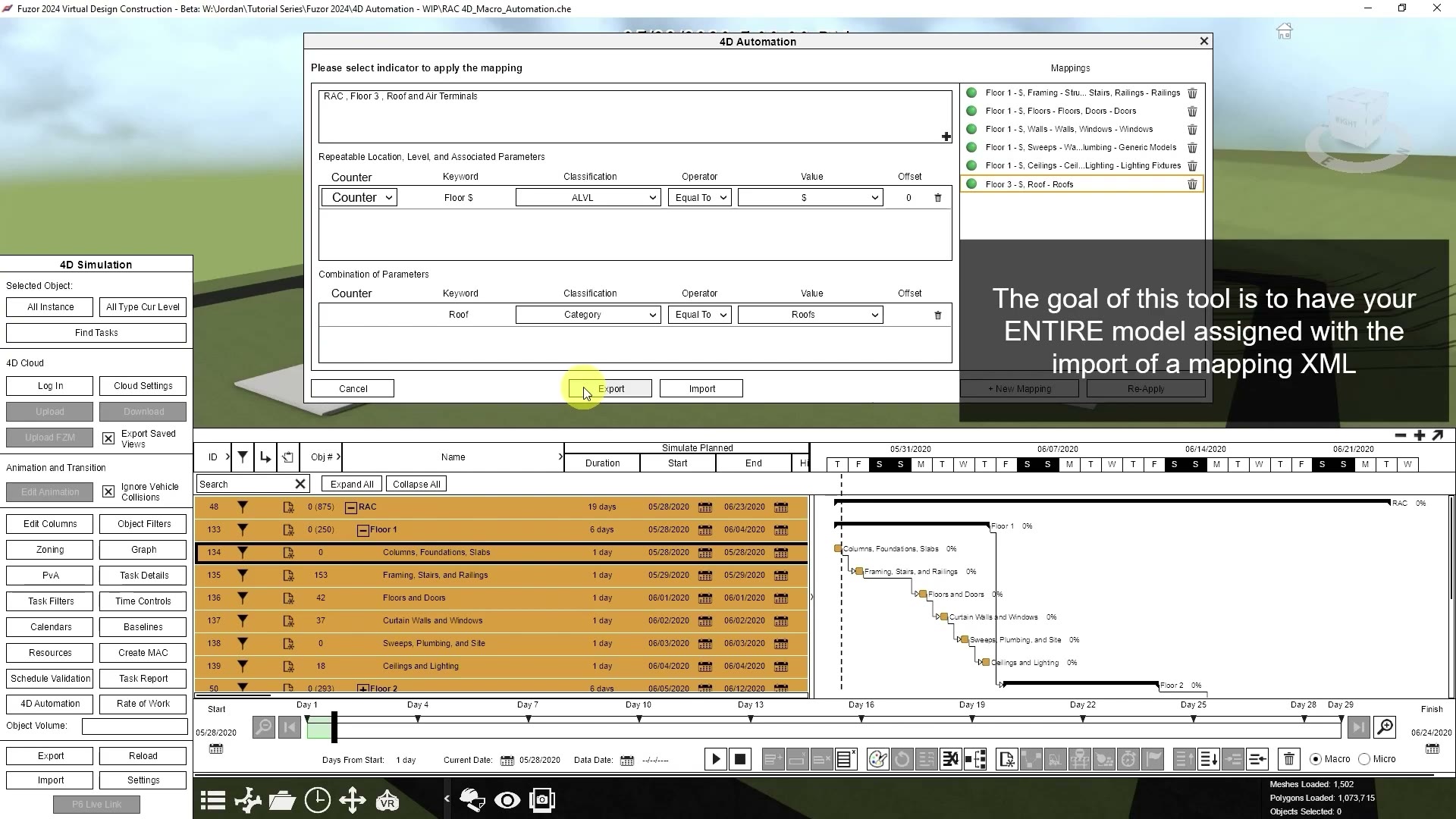Remove the Floor $ counter row
The height and width of the screenshot is (819, 1456).
[938, 198]
